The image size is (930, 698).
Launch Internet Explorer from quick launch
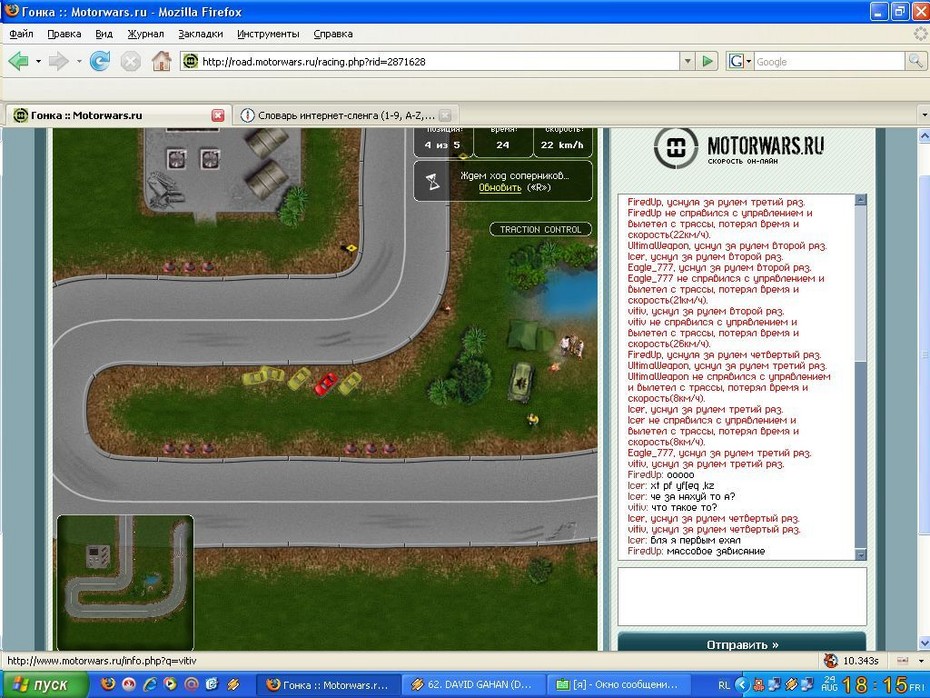[149, 684]
